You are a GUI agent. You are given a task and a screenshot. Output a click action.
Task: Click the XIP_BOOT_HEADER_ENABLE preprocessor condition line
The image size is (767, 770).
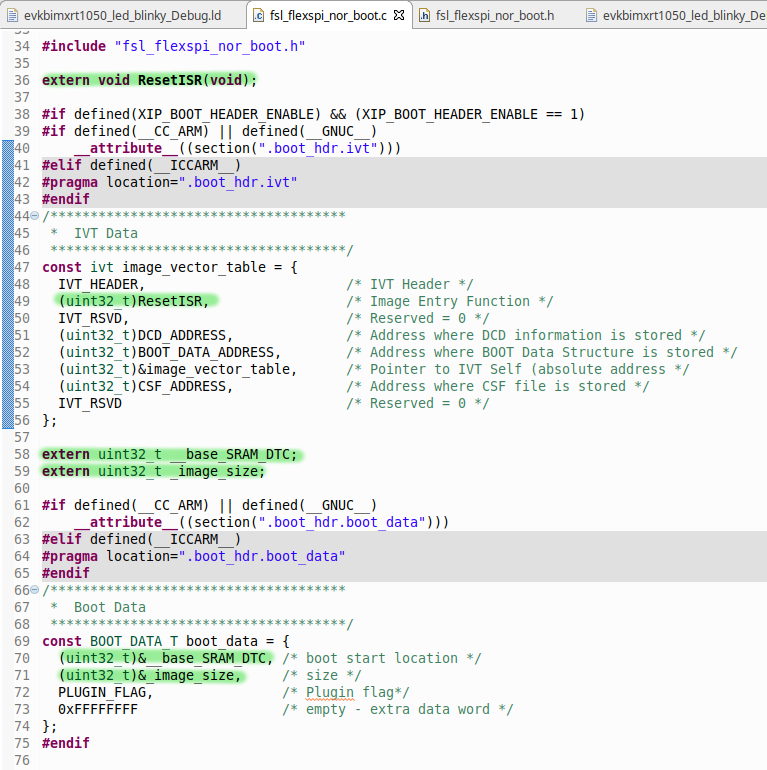(x=313, y=114)
